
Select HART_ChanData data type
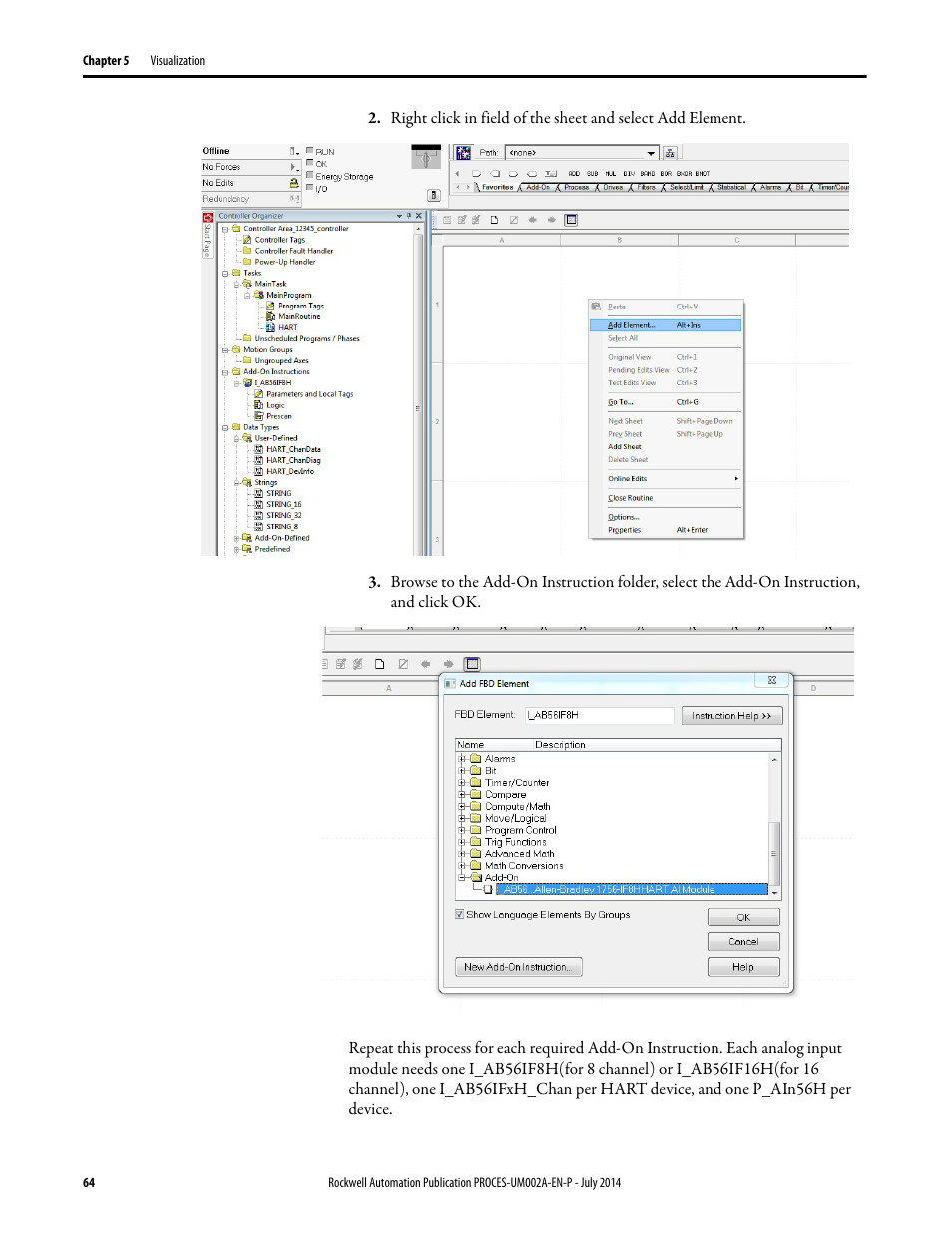tap(293, 449)
